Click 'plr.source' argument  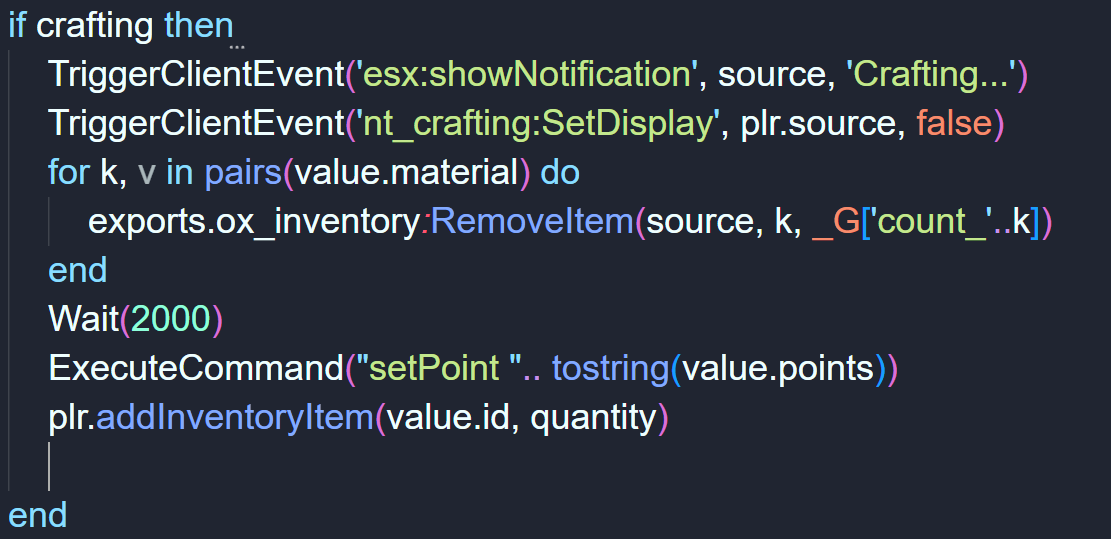pos(822,124)
